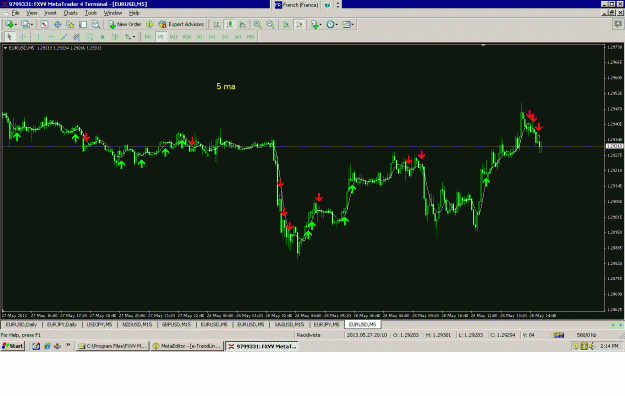Launch the Strategy Tester
Image resolution: width=625 pixels, height=396 pixels.
[x=96, y=24]
